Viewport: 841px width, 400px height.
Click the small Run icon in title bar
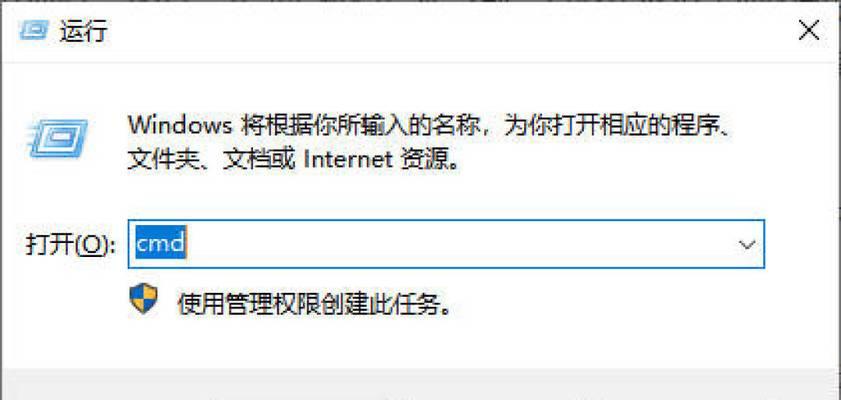[35, 31]
